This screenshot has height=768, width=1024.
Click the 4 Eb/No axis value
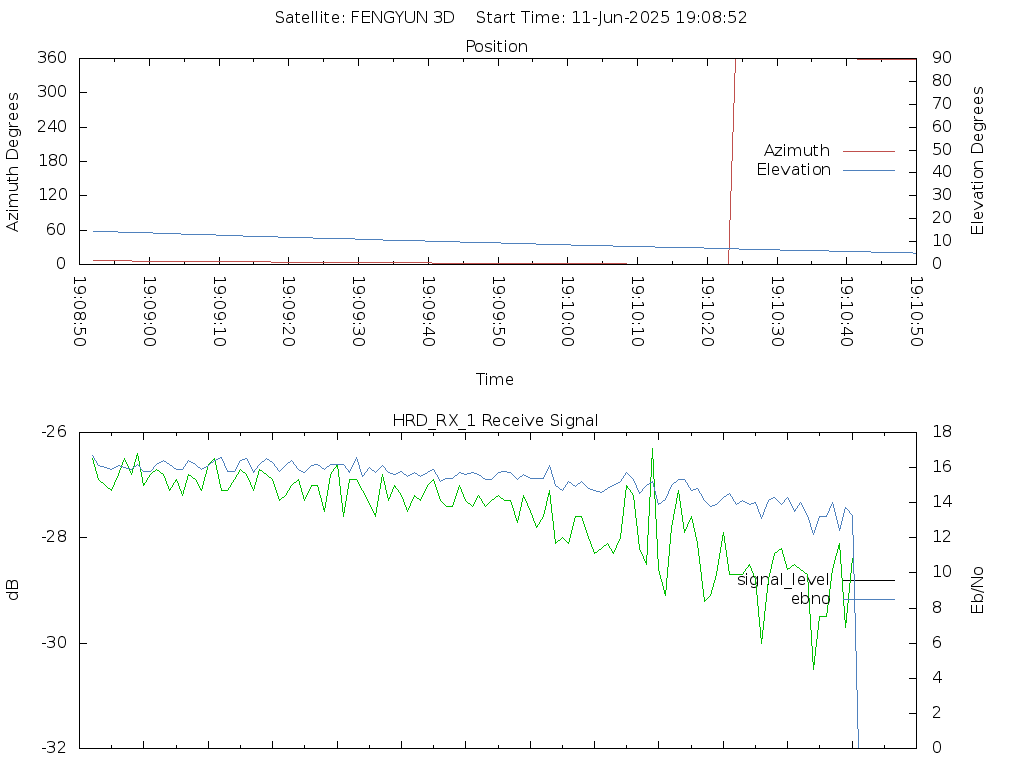(937, 677)
